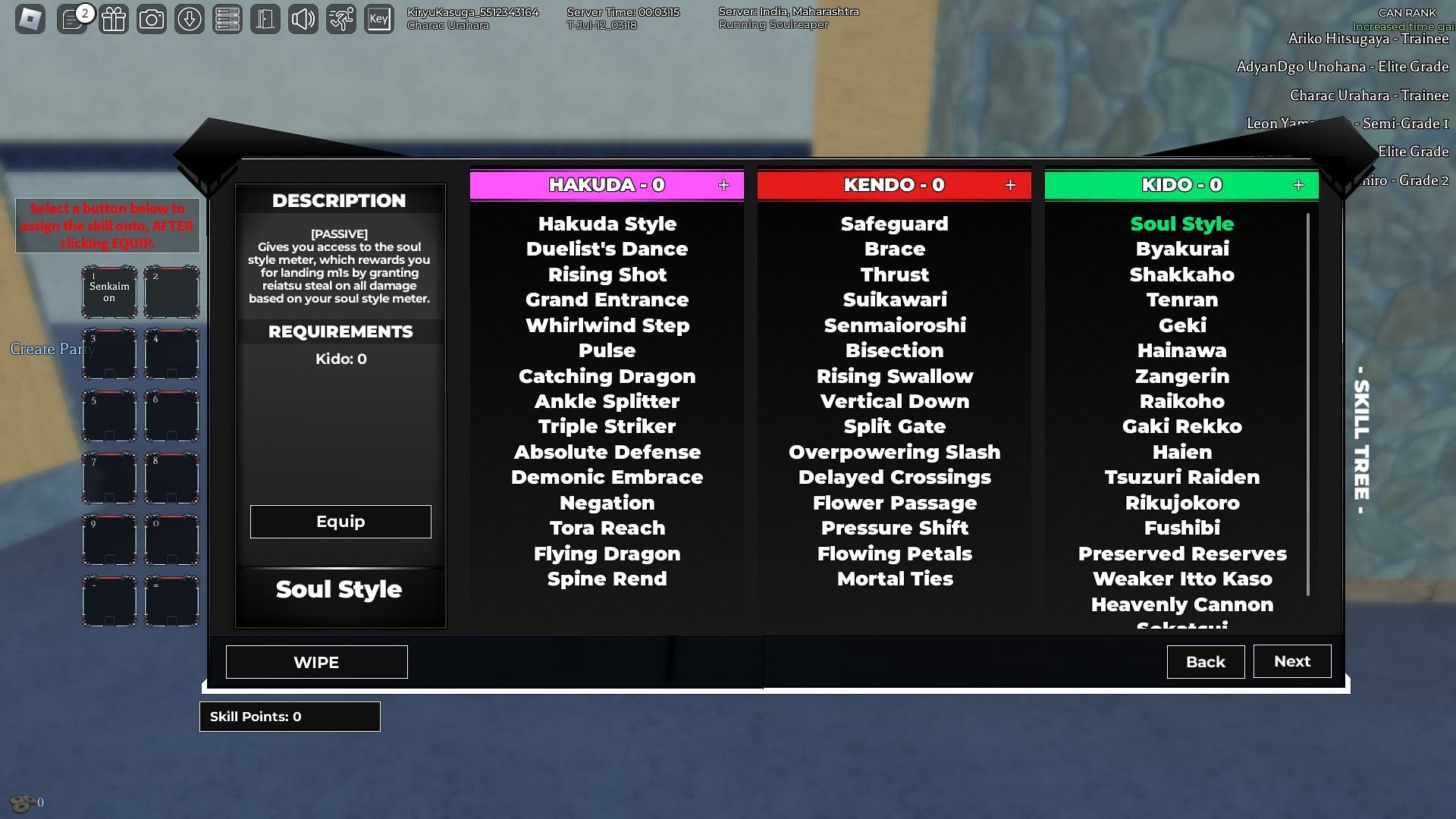
Task: Click the Equip button
Action: (x=340, y=521)
